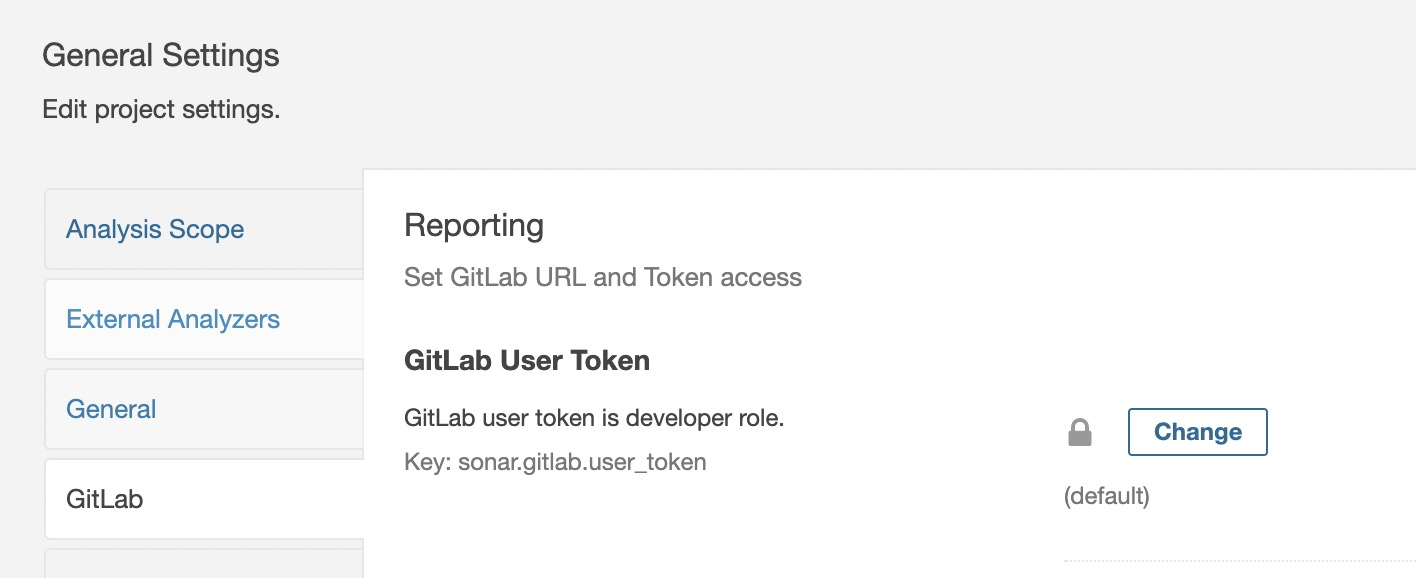Click the sonar.gitlab.user_token key value

(582, 462)
